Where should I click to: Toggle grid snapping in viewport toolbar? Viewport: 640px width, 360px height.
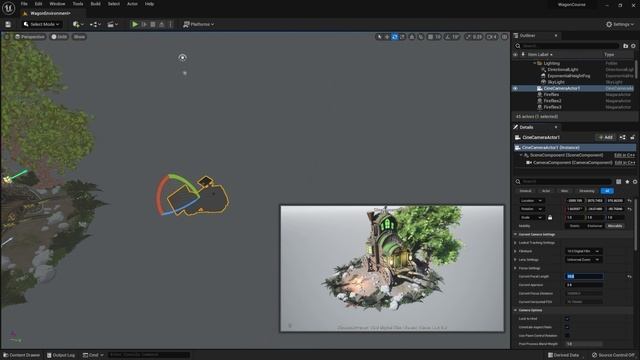coord(430,37)
